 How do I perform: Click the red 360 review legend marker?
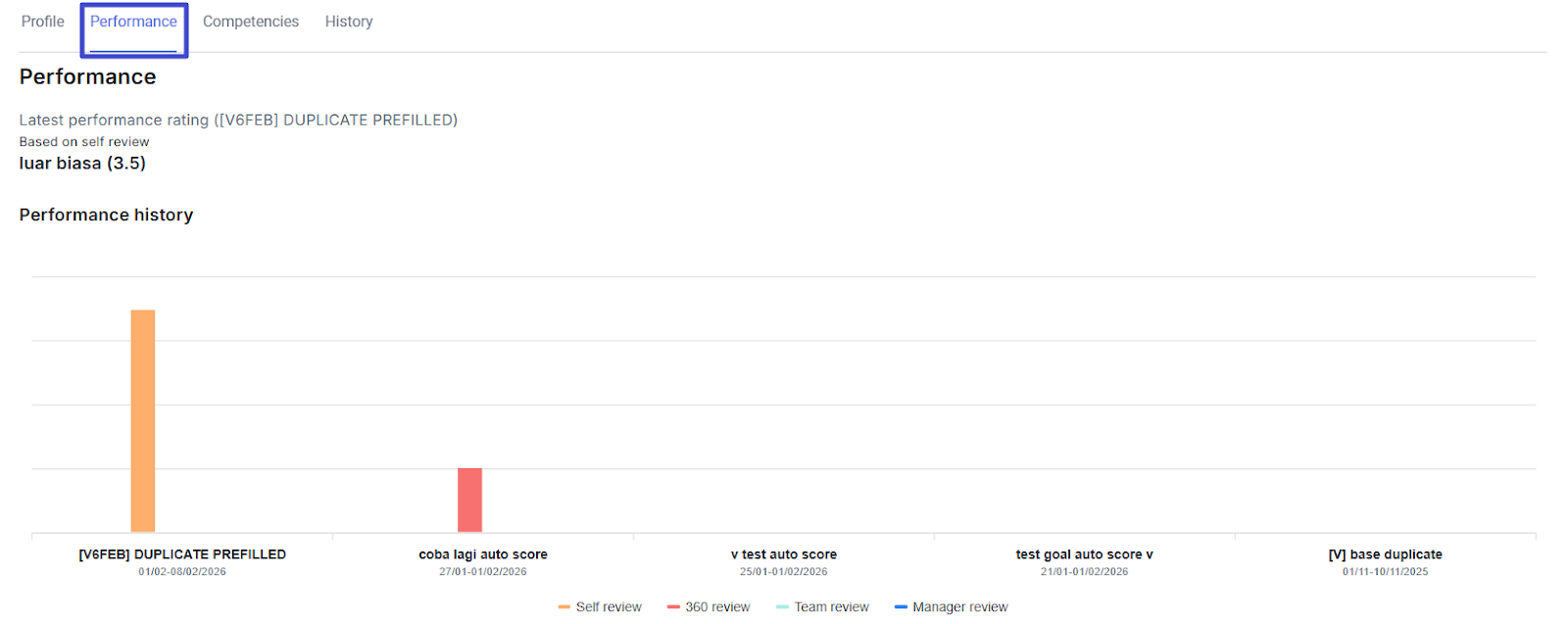point(673,607)
